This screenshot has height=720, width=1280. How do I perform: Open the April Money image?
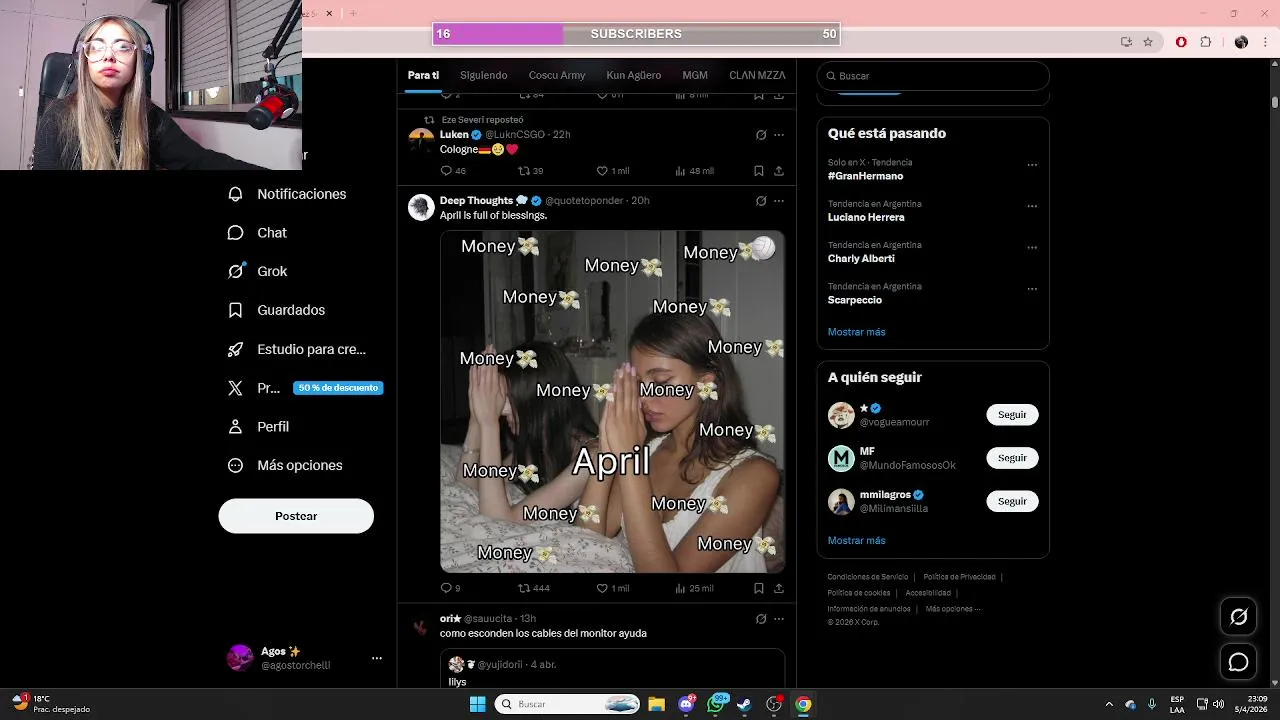[x=612, y=402]
